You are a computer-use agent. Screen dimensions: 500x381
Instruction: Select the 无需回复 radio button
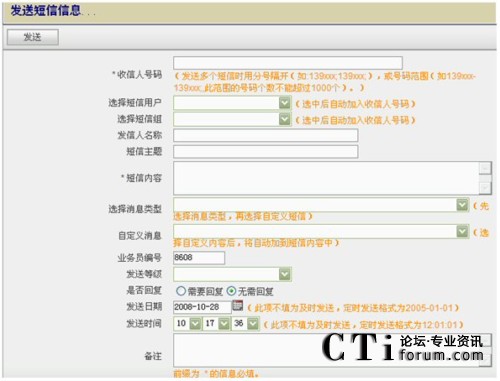[x=232, y=291]
